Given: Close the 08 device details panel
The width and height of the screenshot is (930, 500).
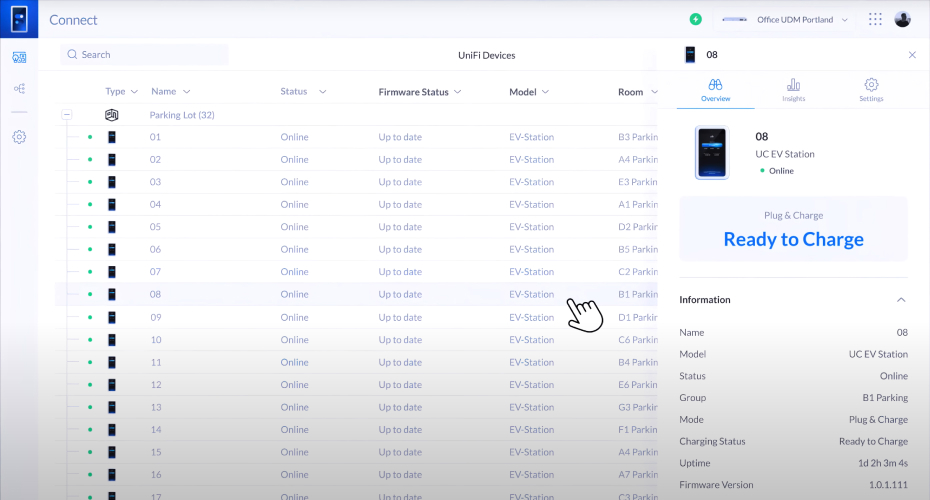Looking at the screenshot, I should (x=912, y=55).
